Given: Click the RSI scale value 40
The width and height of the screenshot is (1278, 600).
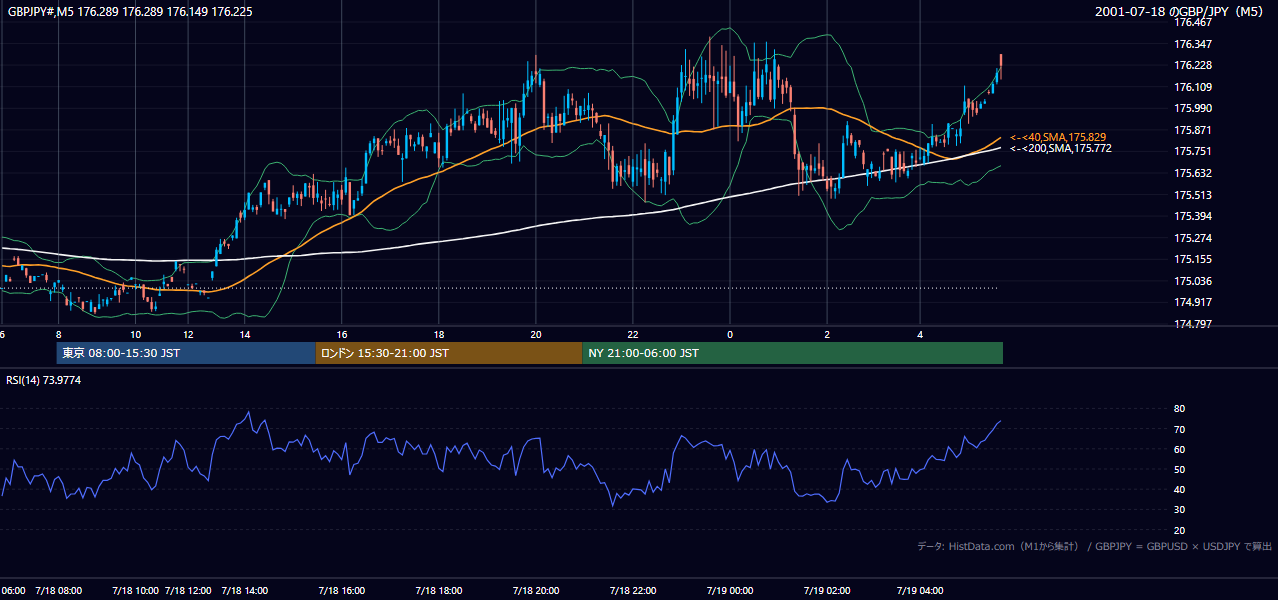Looking at the screenshot, I should pos(1179,490).
